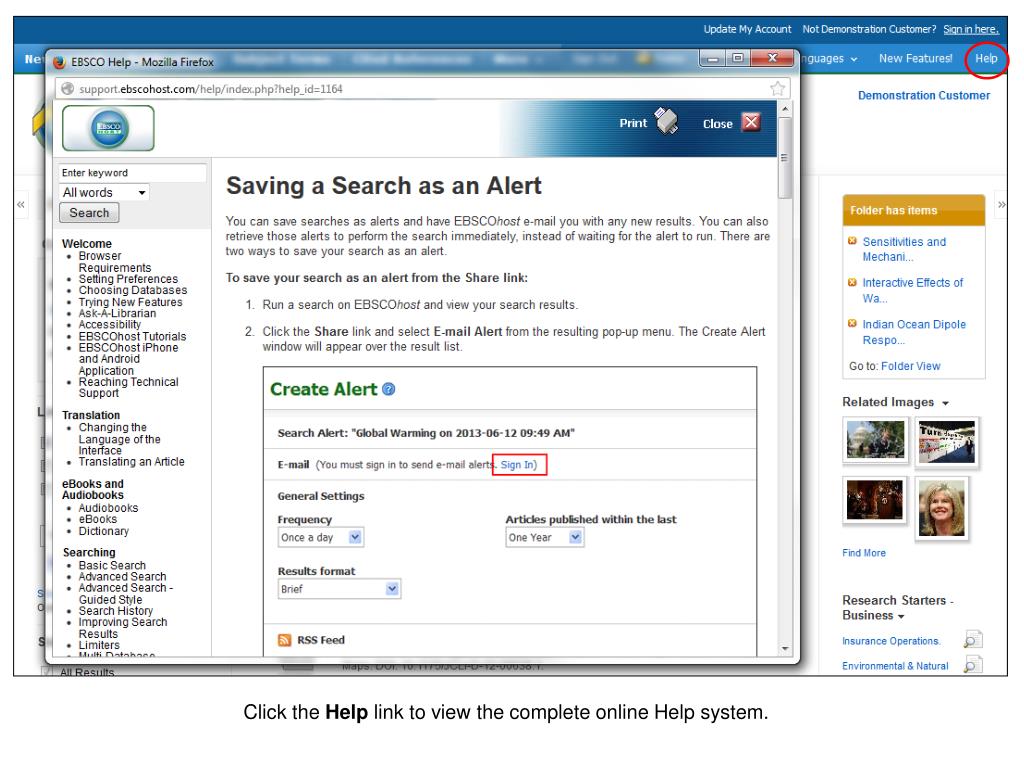
Task: Remove Interactive Effects of Wa... folder item icon
Action: pos(852,282)
